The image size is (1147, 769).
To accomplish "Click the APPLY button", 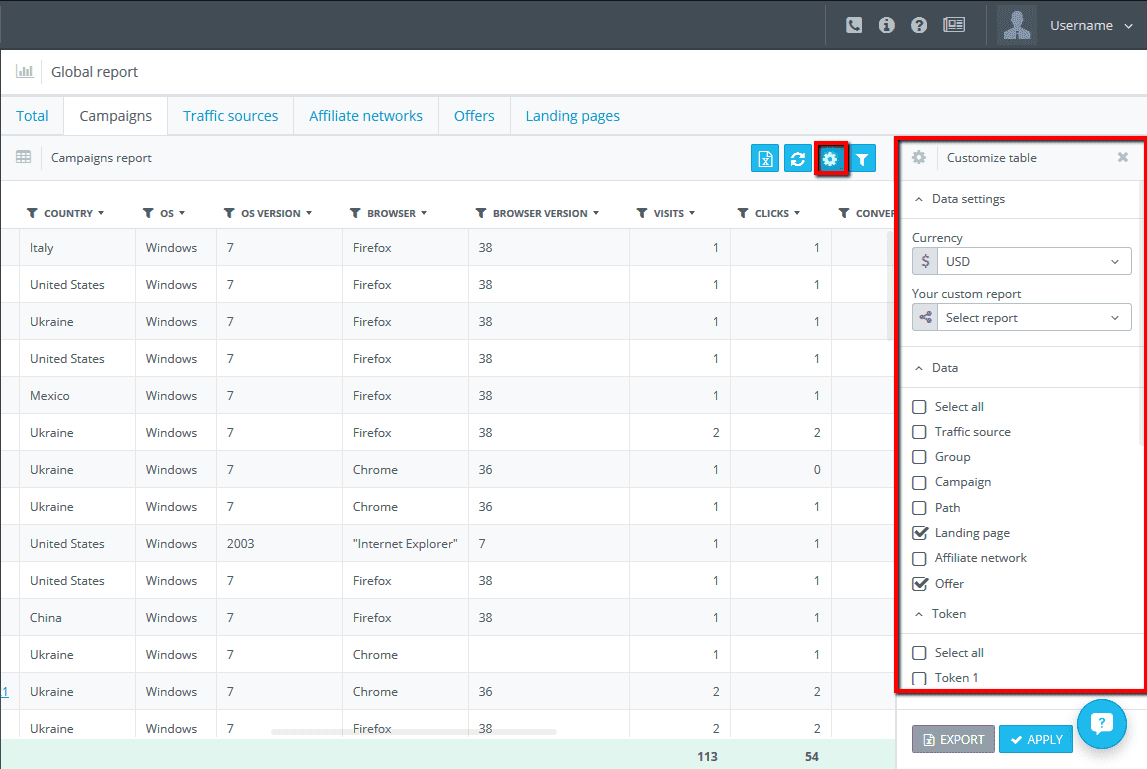I will [x=1036, y=739].
